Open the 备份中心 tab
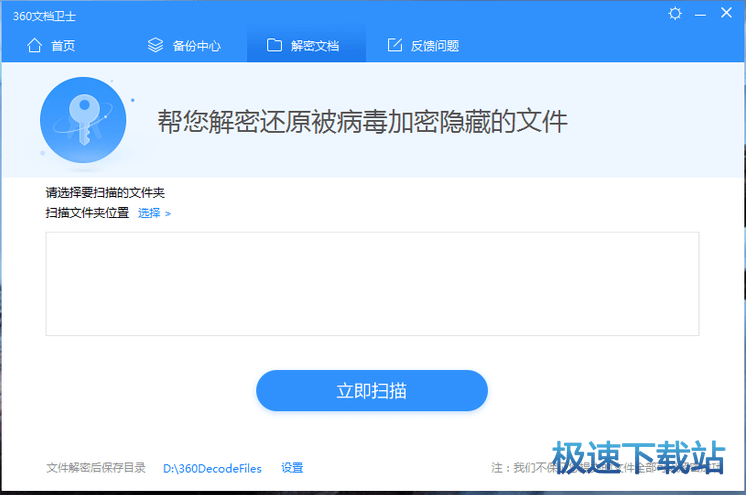The image size is (746, 495). pos(196,46)
